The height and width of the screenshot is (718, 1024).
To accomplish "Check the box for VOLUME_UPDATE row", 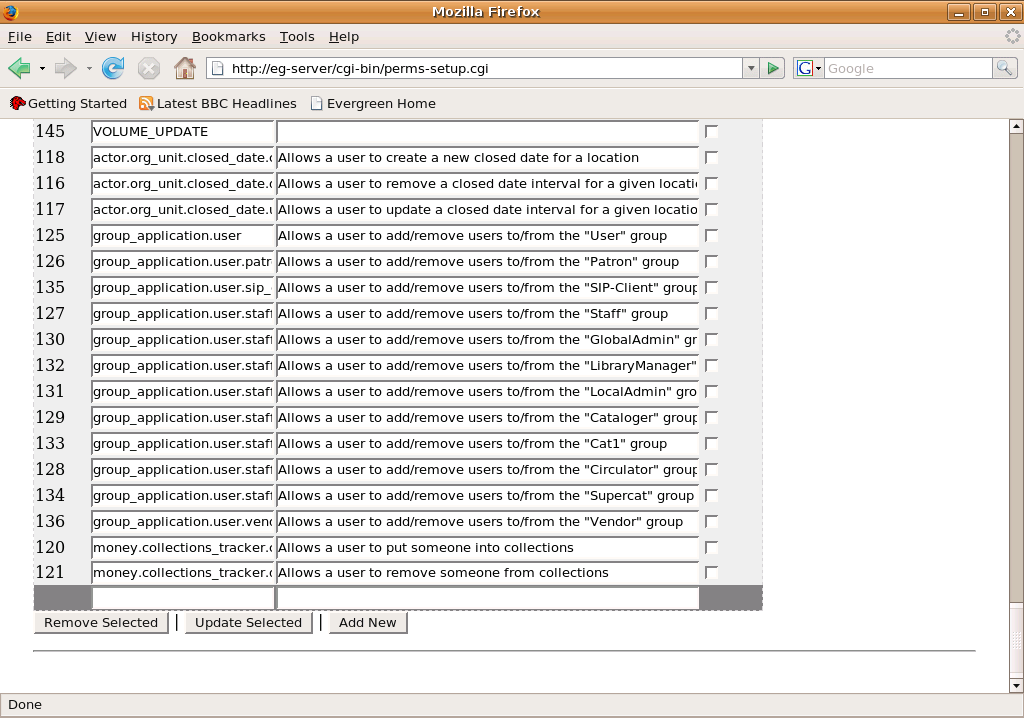I will (711, 132).
